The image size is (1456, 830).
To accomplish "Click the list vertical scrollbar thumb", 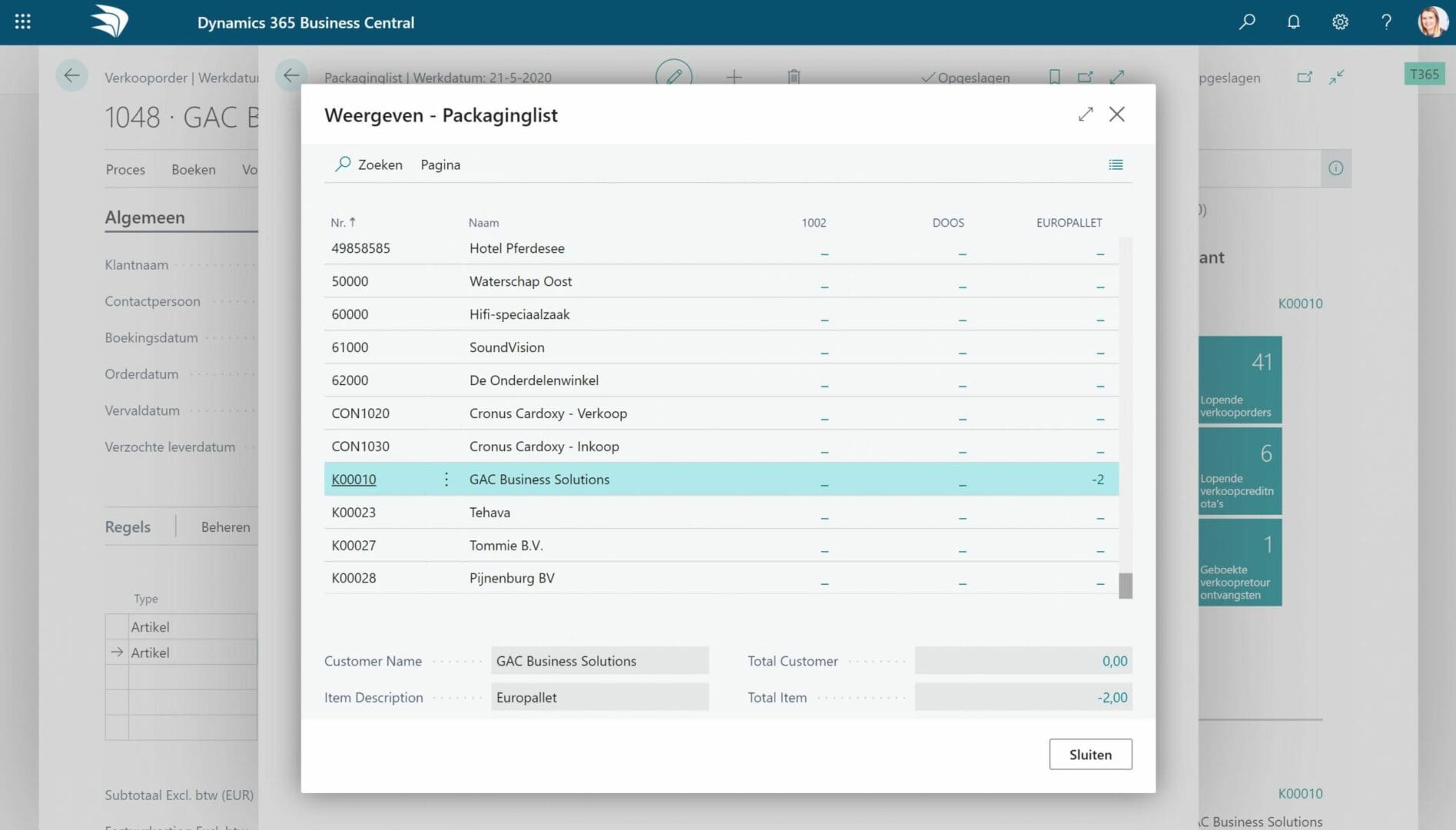I will [x=1125, y=586].
